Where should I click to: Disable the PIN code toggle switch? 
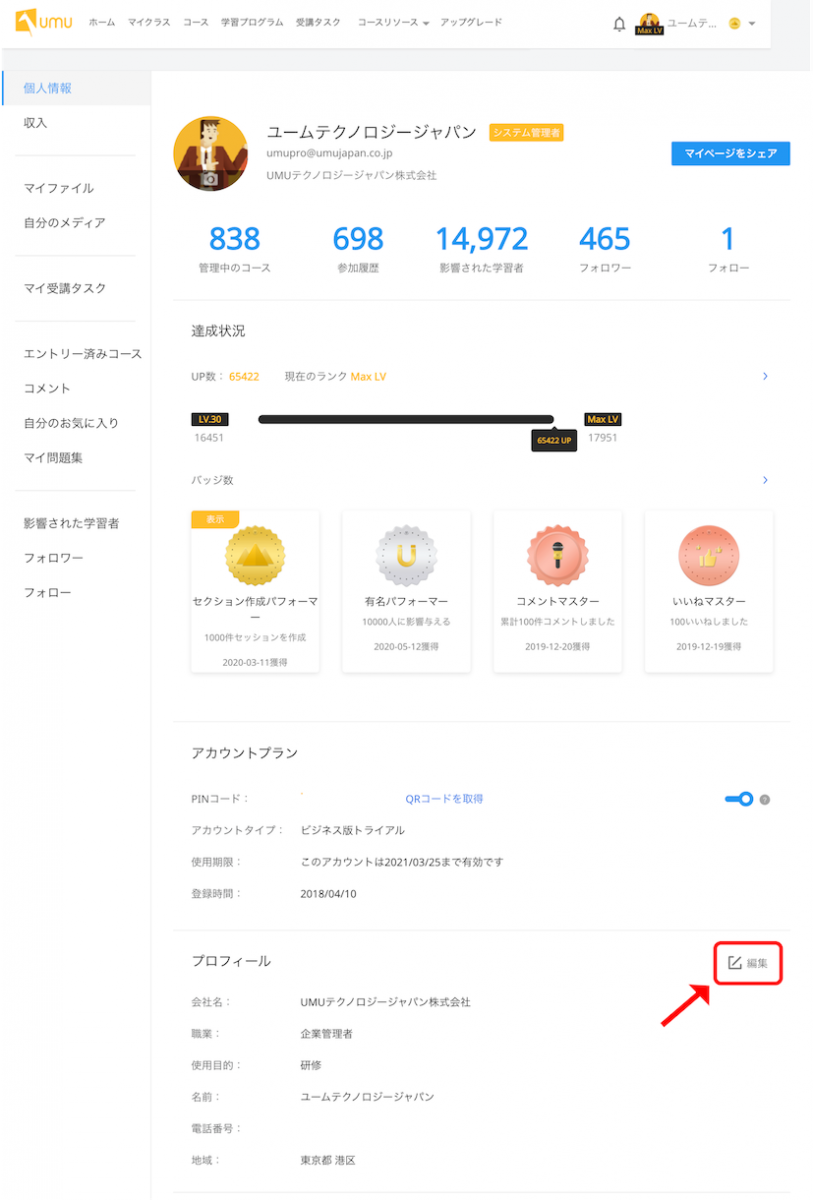pos(737,799)
